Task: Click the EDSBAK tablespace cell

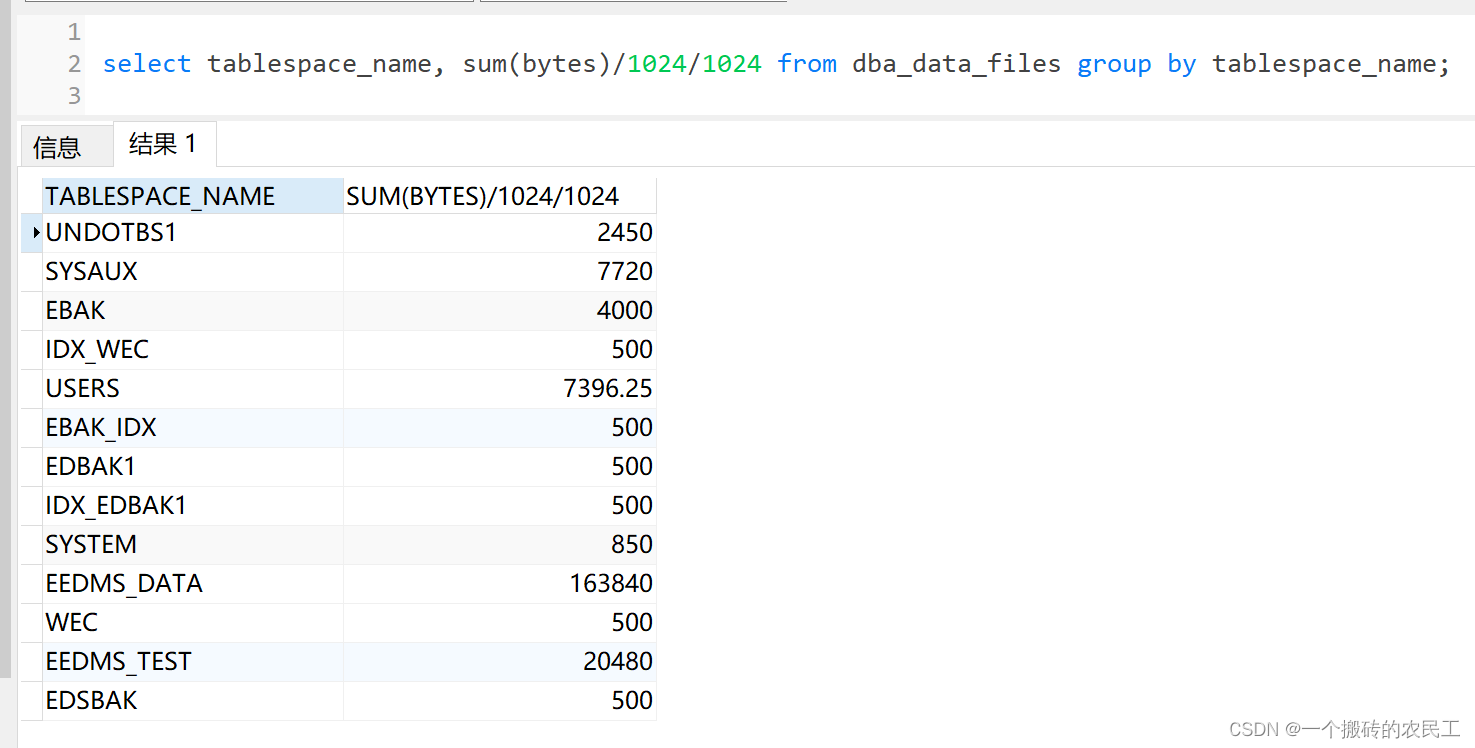Action: (192, 700)
